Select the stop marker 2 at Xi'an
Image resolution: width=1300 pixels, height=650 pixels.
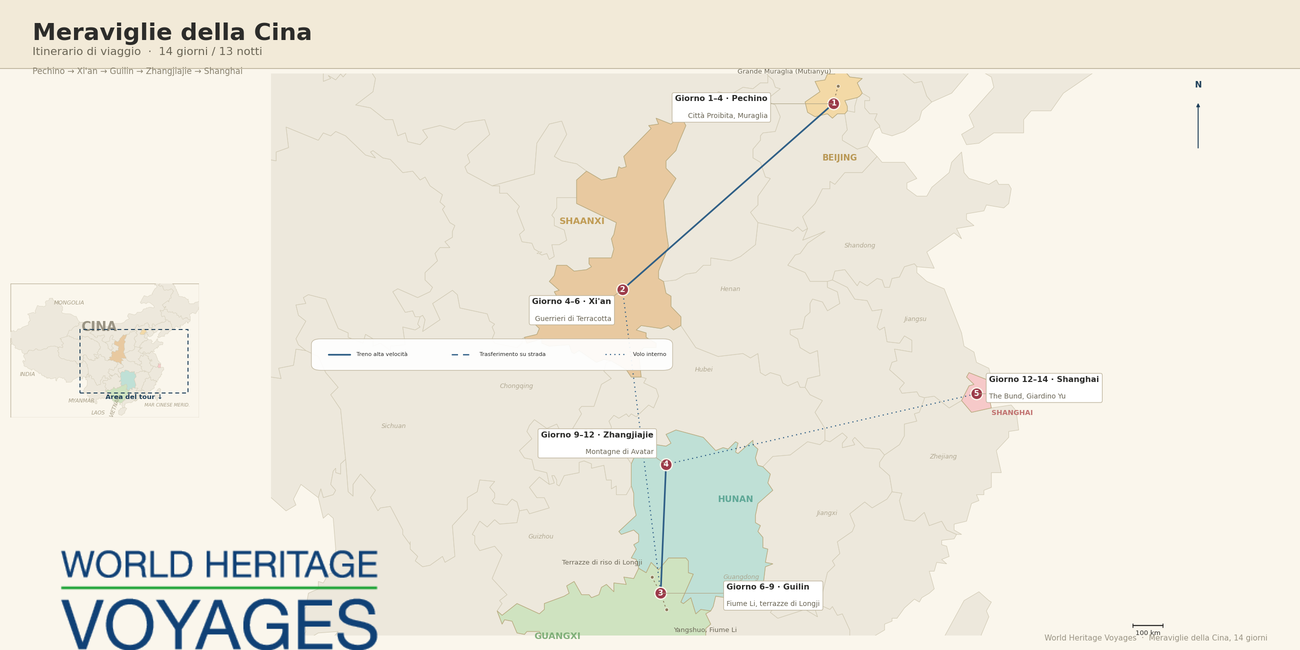tap(622, 290)
